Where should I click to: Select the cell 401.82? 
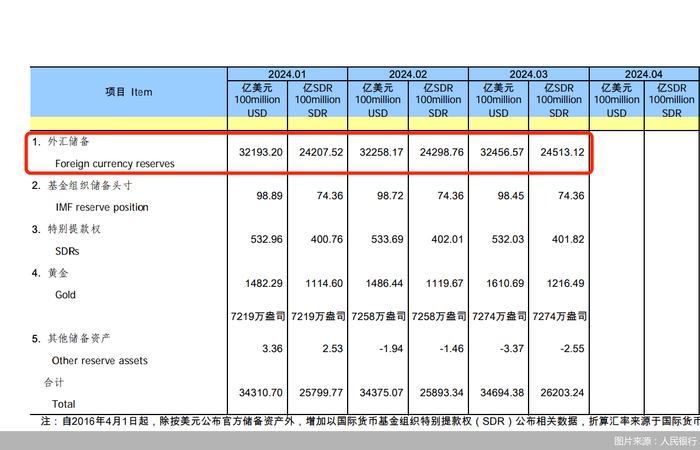(x=568, y=240)
